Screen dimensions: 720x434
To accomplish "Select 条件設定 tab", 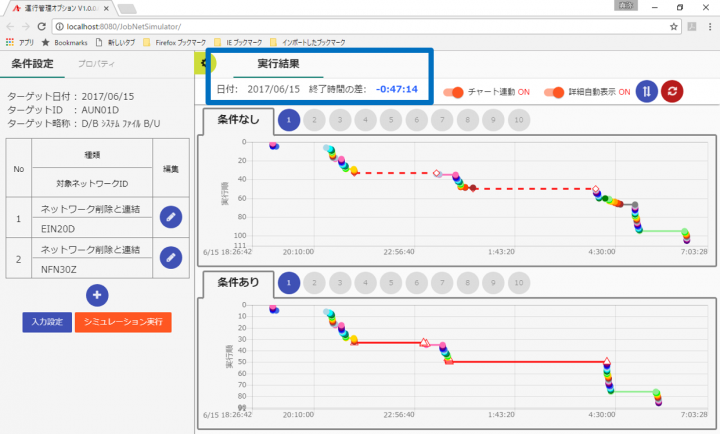I will pyautogui.click(x=33, y=63).
